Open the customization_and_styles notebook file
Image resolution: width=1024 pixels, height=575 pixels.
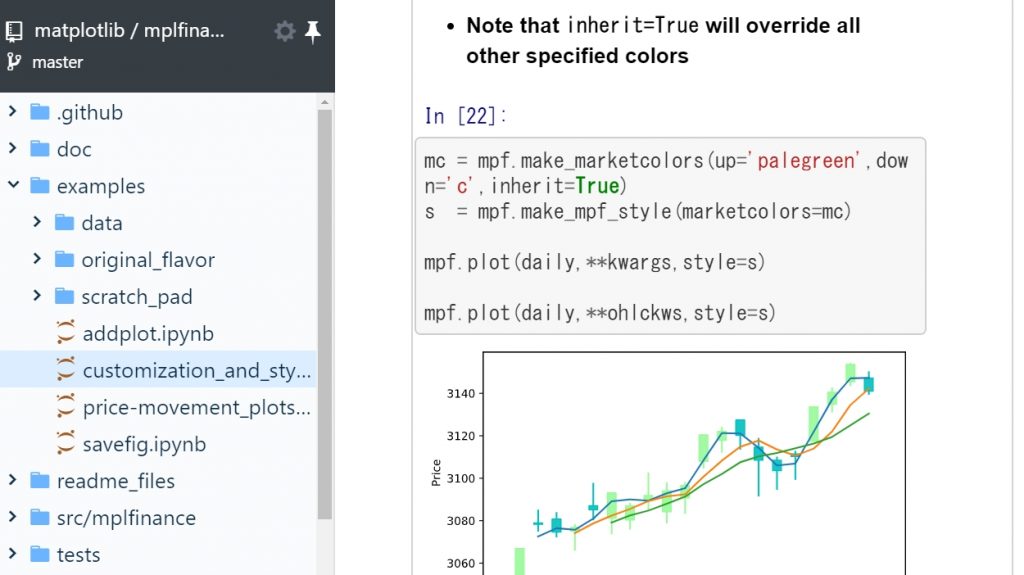click(196, 371)
